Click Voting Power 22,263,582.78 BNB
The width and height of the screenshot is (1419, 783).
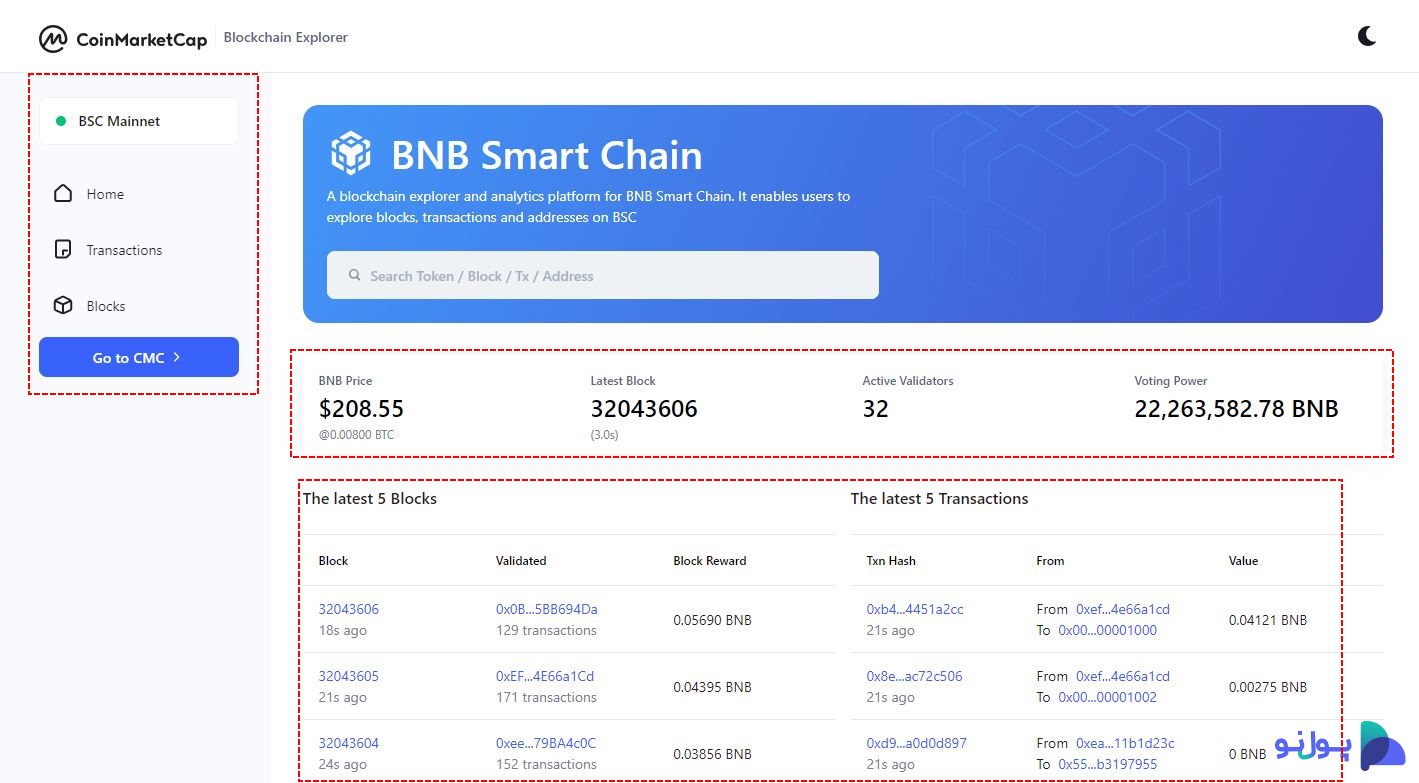pos(1236,408)
